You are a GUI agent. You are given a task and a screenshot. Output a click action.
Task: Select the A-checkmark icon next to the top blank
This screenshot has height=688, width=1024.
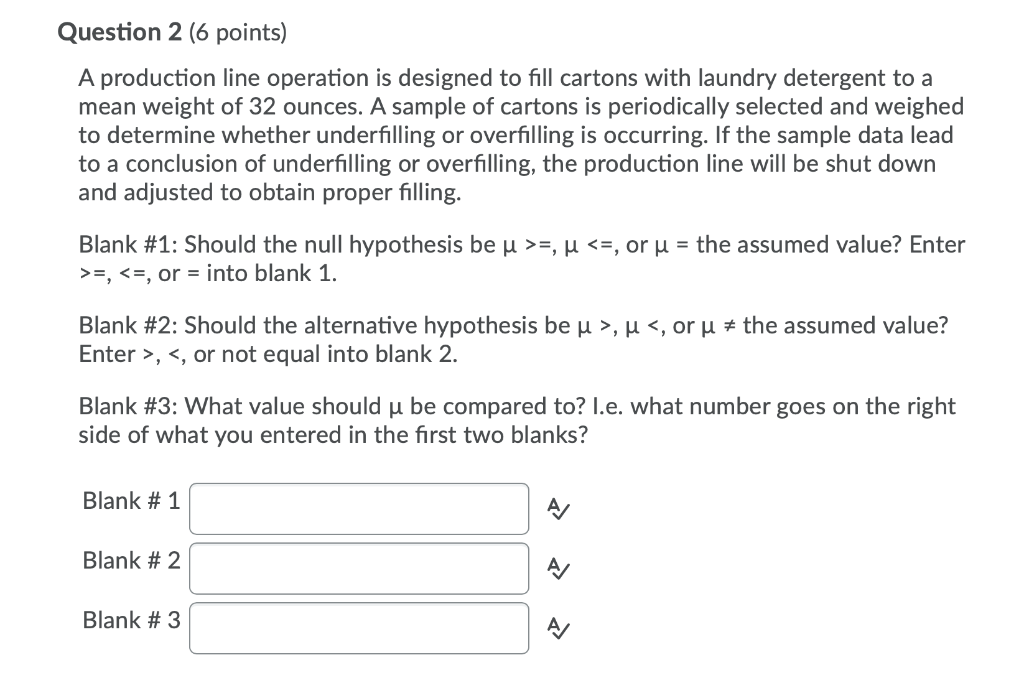(x=558, y=509)
